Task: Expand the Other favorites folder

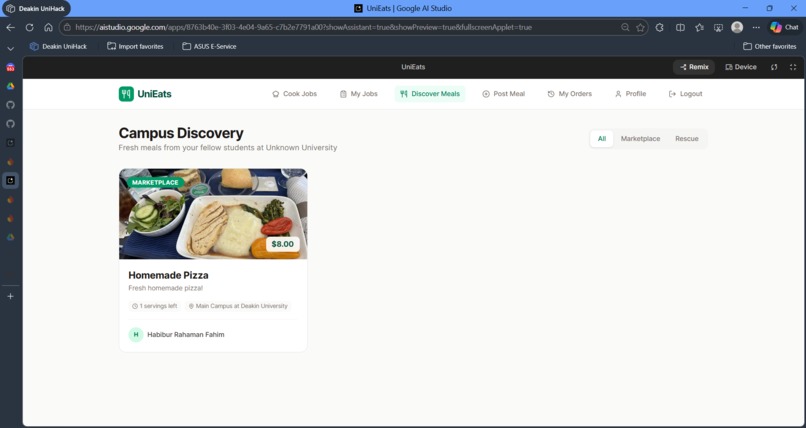Action: 770,46
